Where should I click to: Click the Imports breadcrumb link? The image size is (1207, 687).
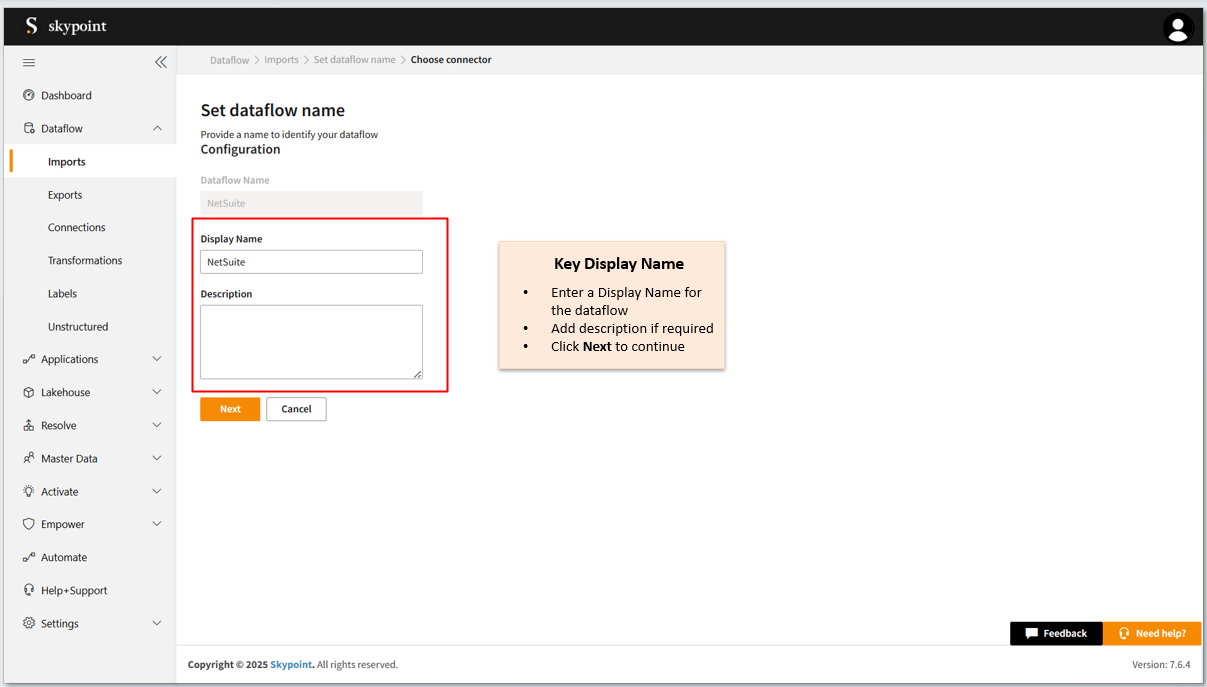[281, 60]
